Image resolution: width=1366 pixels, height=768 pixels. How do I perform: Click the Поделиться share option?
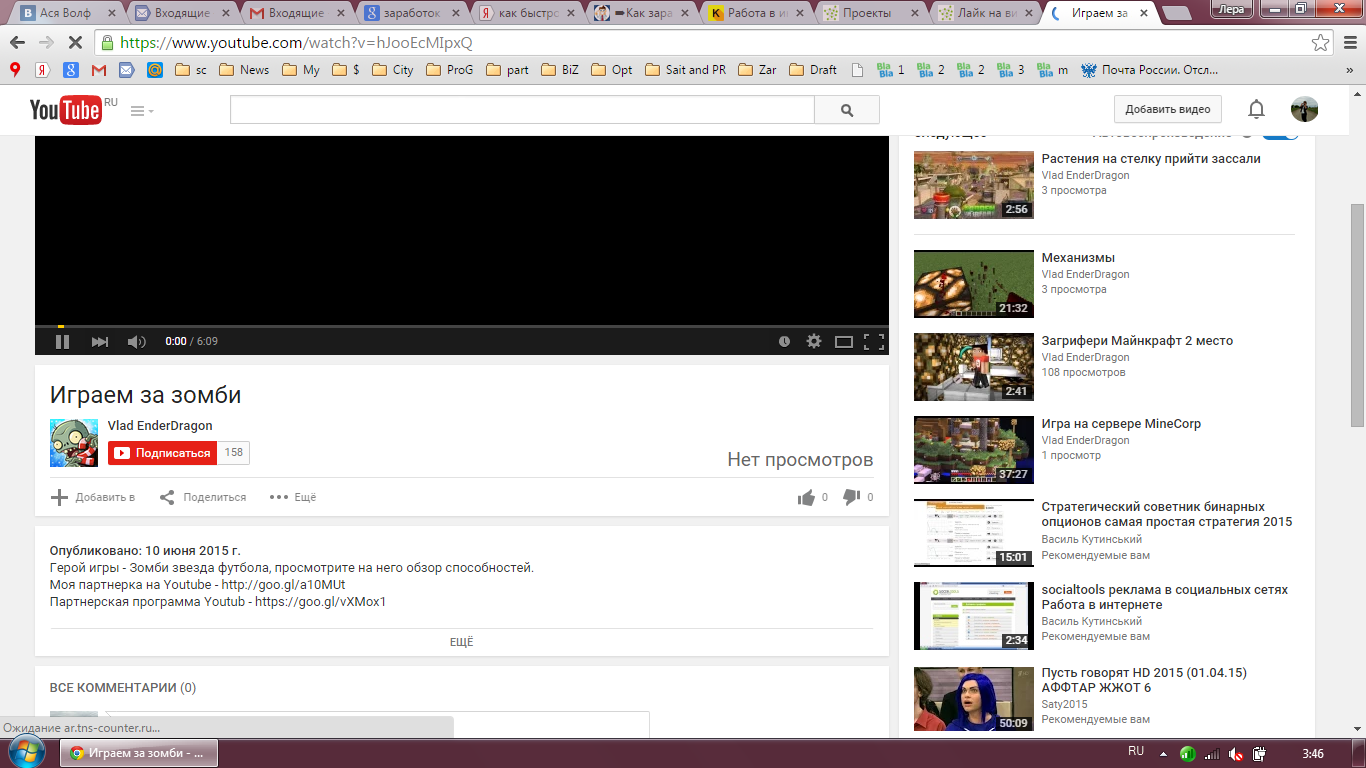203,497
